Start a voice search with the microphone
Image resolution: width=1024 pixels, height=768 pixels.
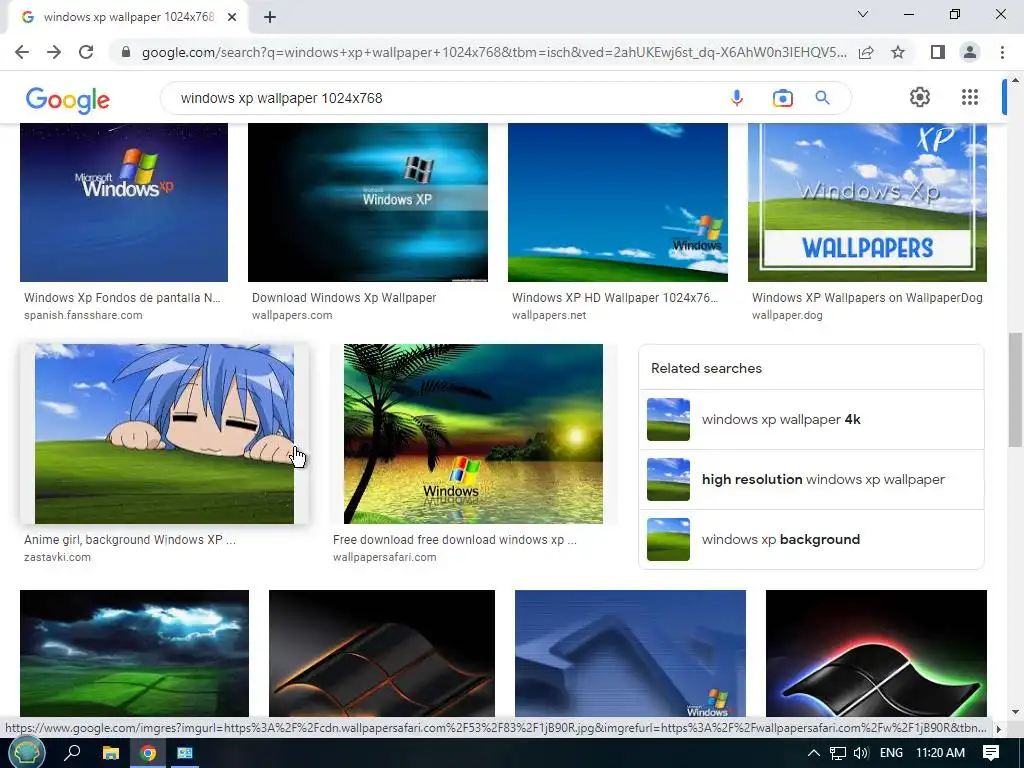click(737, 98)
